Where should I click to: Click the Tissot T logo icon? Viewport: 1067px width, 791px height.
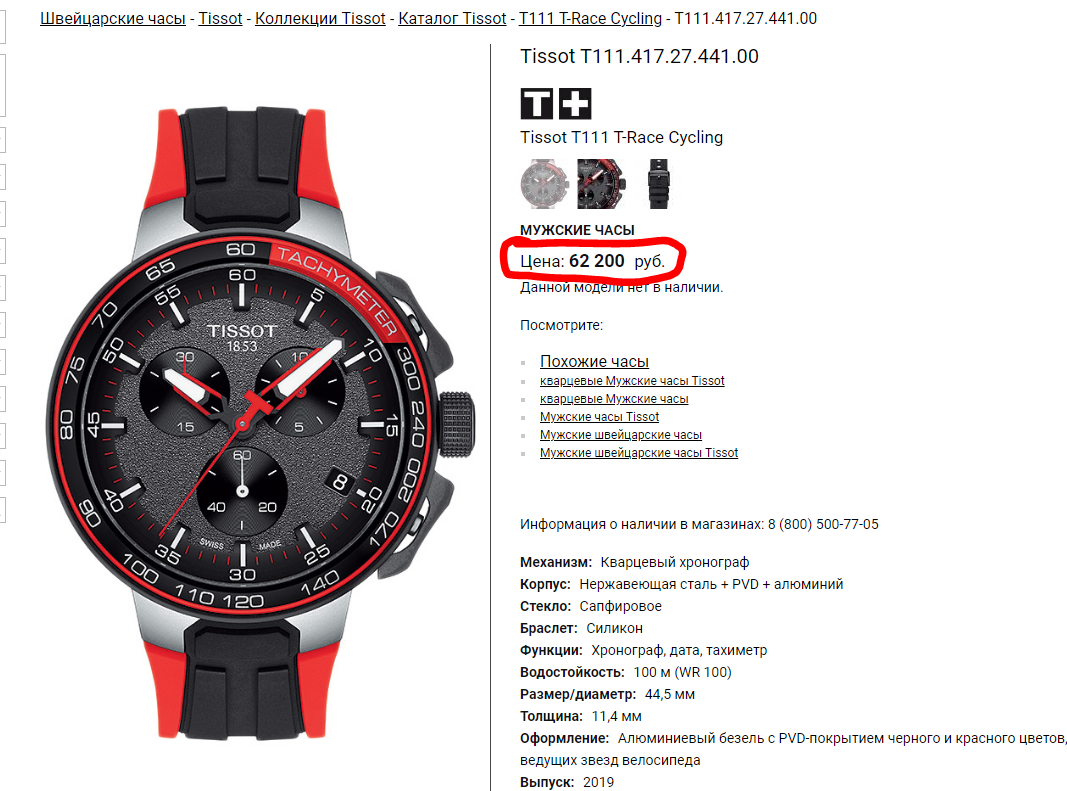(537, 103)
